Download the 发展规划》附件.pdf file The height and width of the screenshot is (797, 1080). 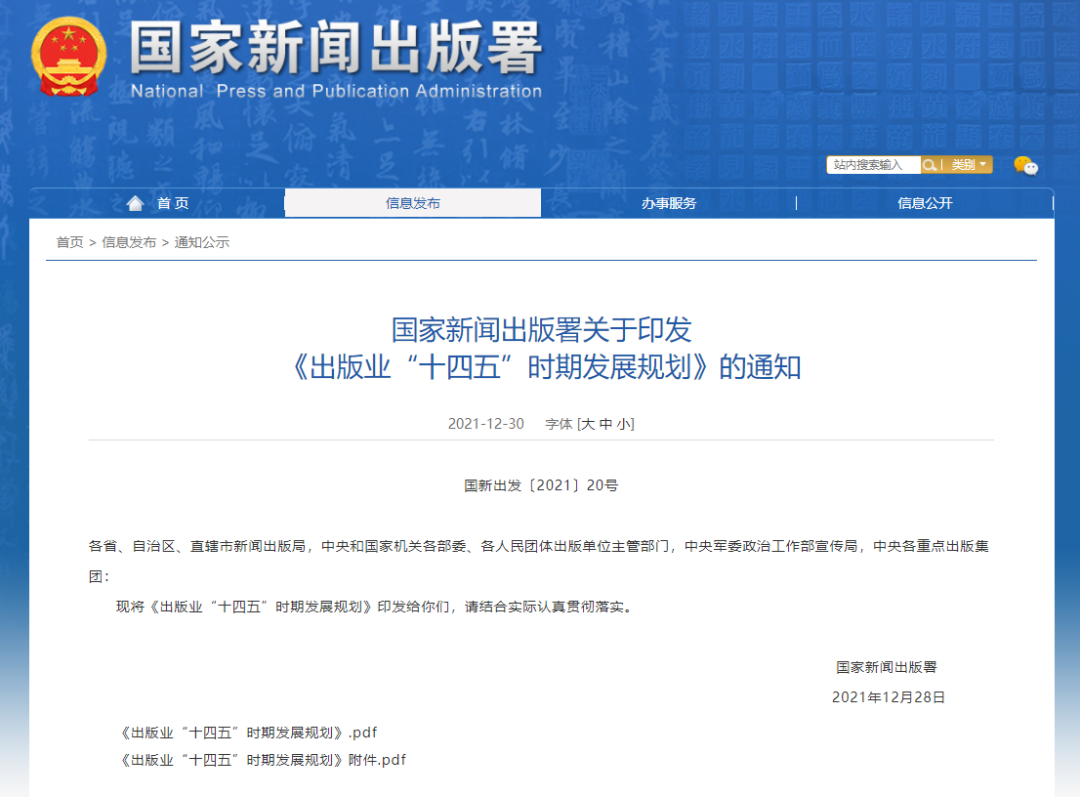point(262,760)
